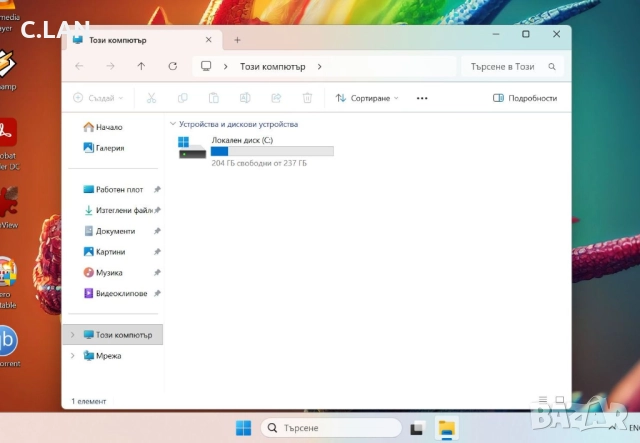The width and height of the screenshot is (640, 443).
Task: Open the Сортиране sort dropdown
Action: tap(366, 98)
